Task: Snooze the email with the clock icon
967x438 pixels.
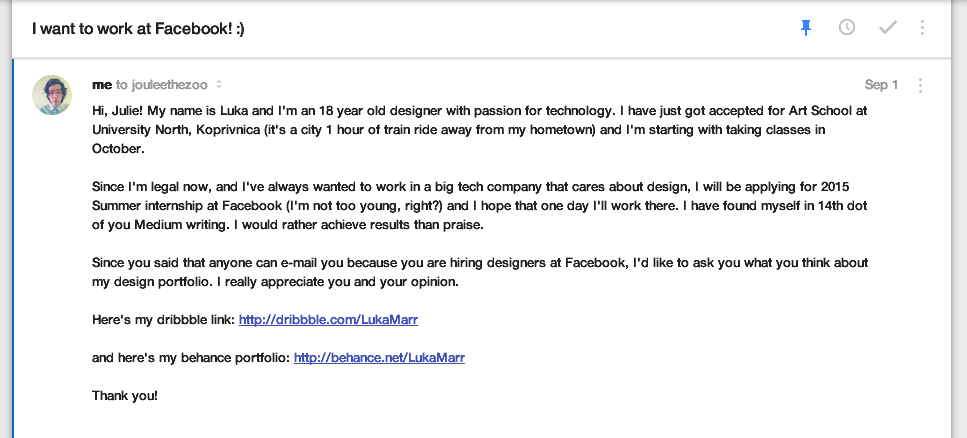Action: [847, 27]
